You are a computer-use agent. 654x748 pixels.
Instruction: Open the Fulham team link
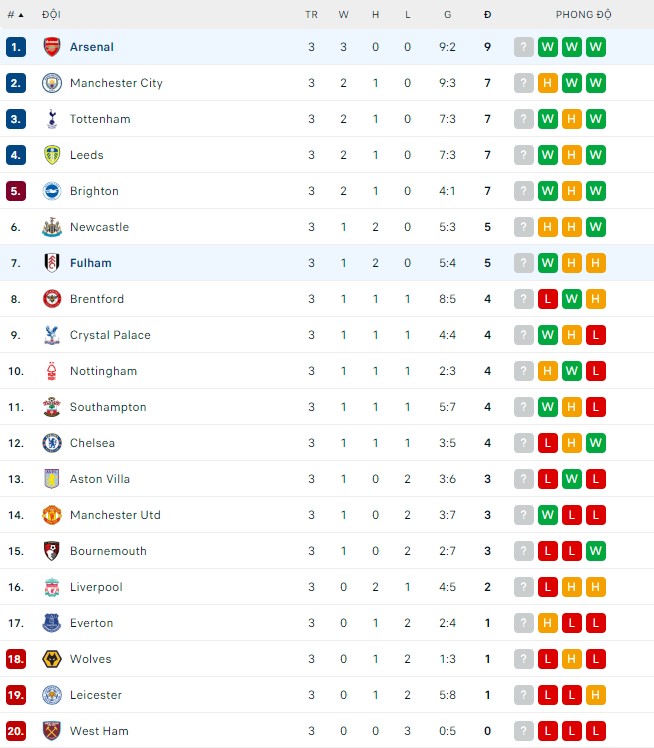(x=91, y=263)
